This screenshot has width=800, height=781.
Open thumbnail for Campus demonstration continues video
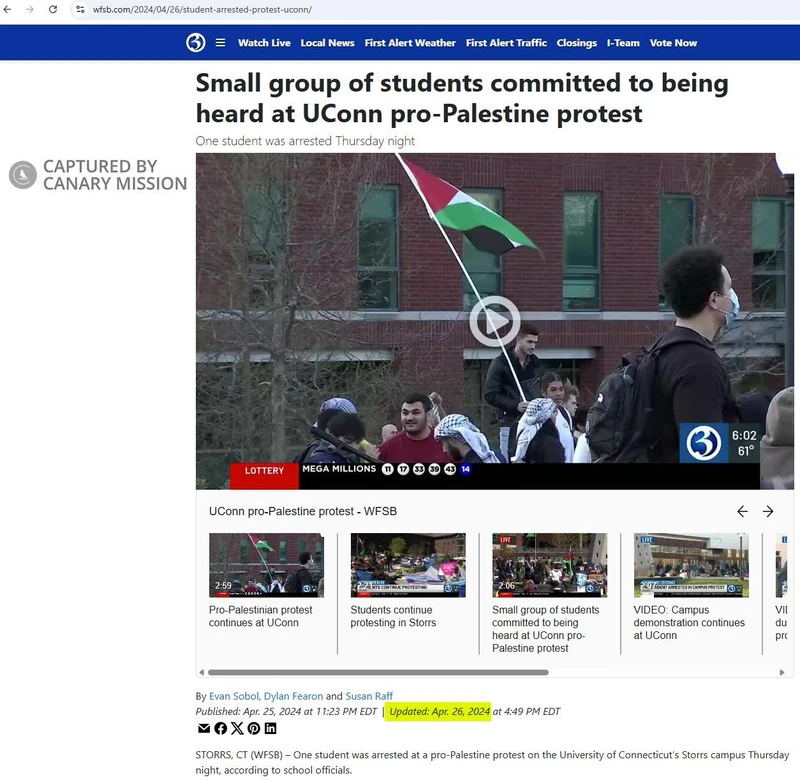(x=691, y=565)
